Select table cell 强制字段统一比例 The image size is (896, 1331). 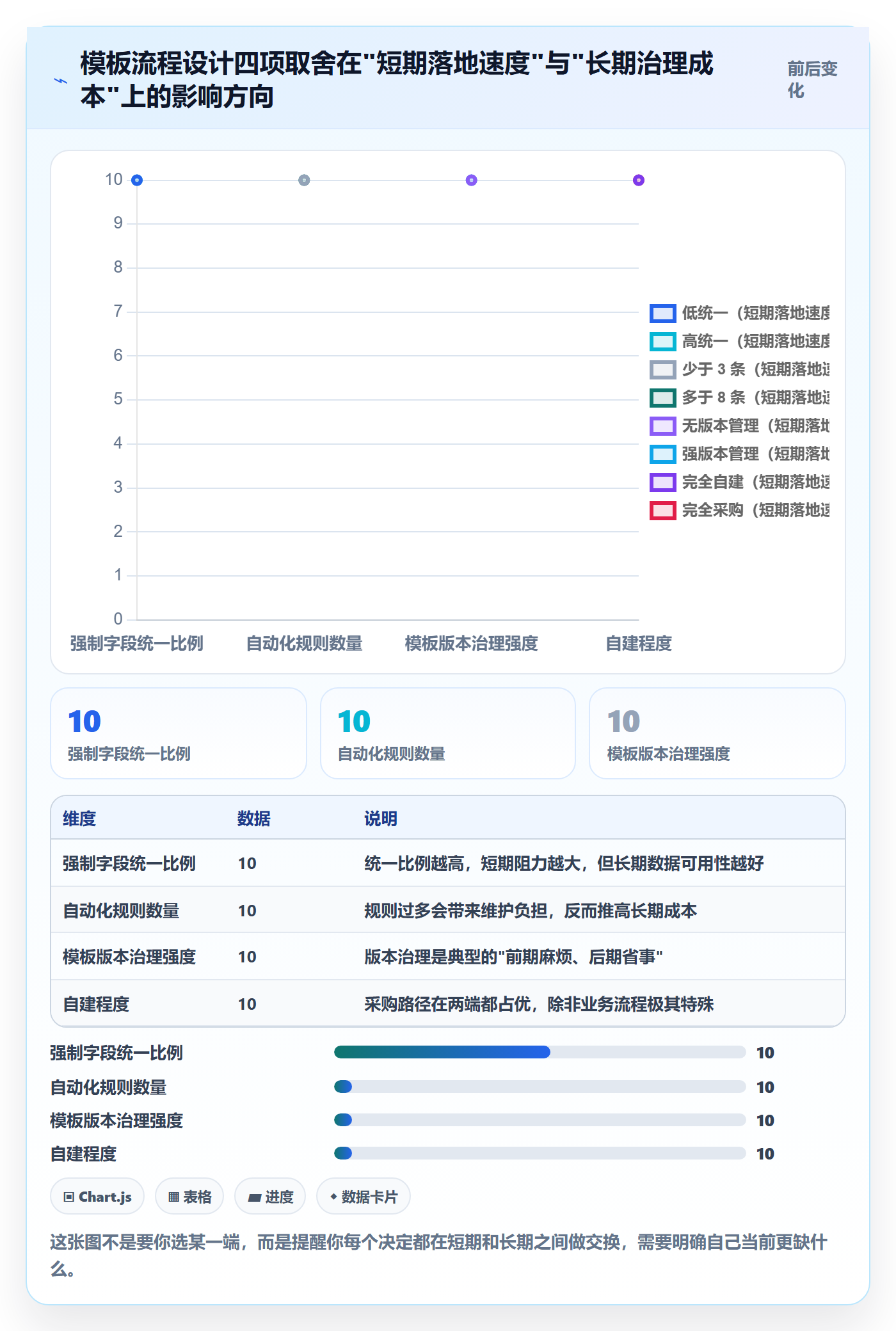pyautogui.click(x=129, y=863)
